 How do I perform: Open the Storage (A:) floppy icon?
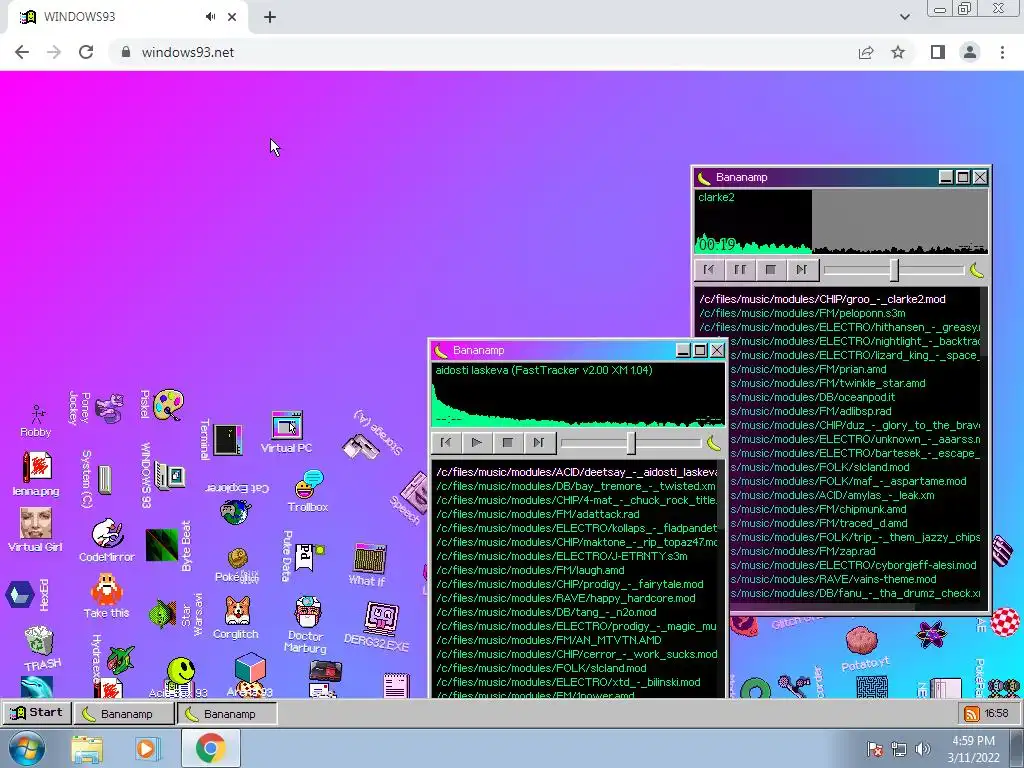[361, 447]
